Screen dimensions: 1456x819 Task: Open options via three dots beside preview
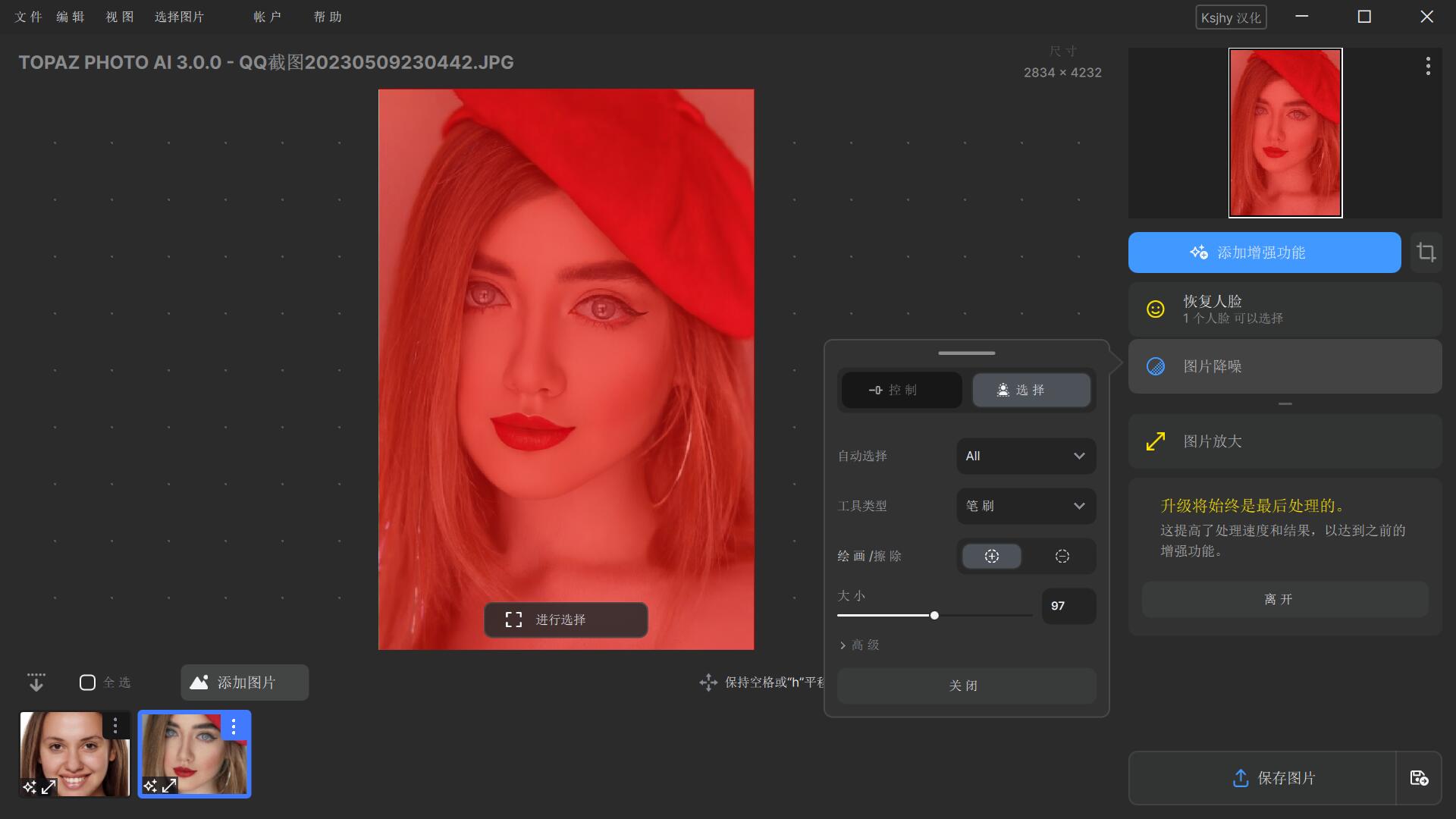(1428, 66)
